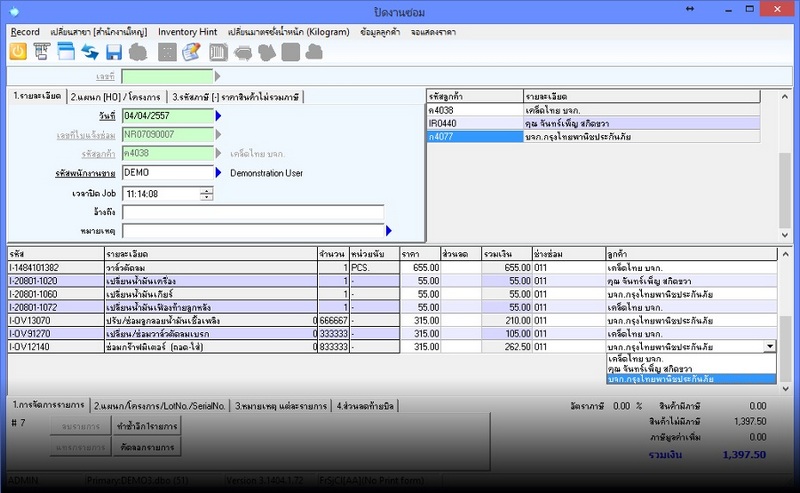The width and height of the screenshot is (800, 493).
Task: Click the notepad with pencil edit icon
Action: pos(190,51)
